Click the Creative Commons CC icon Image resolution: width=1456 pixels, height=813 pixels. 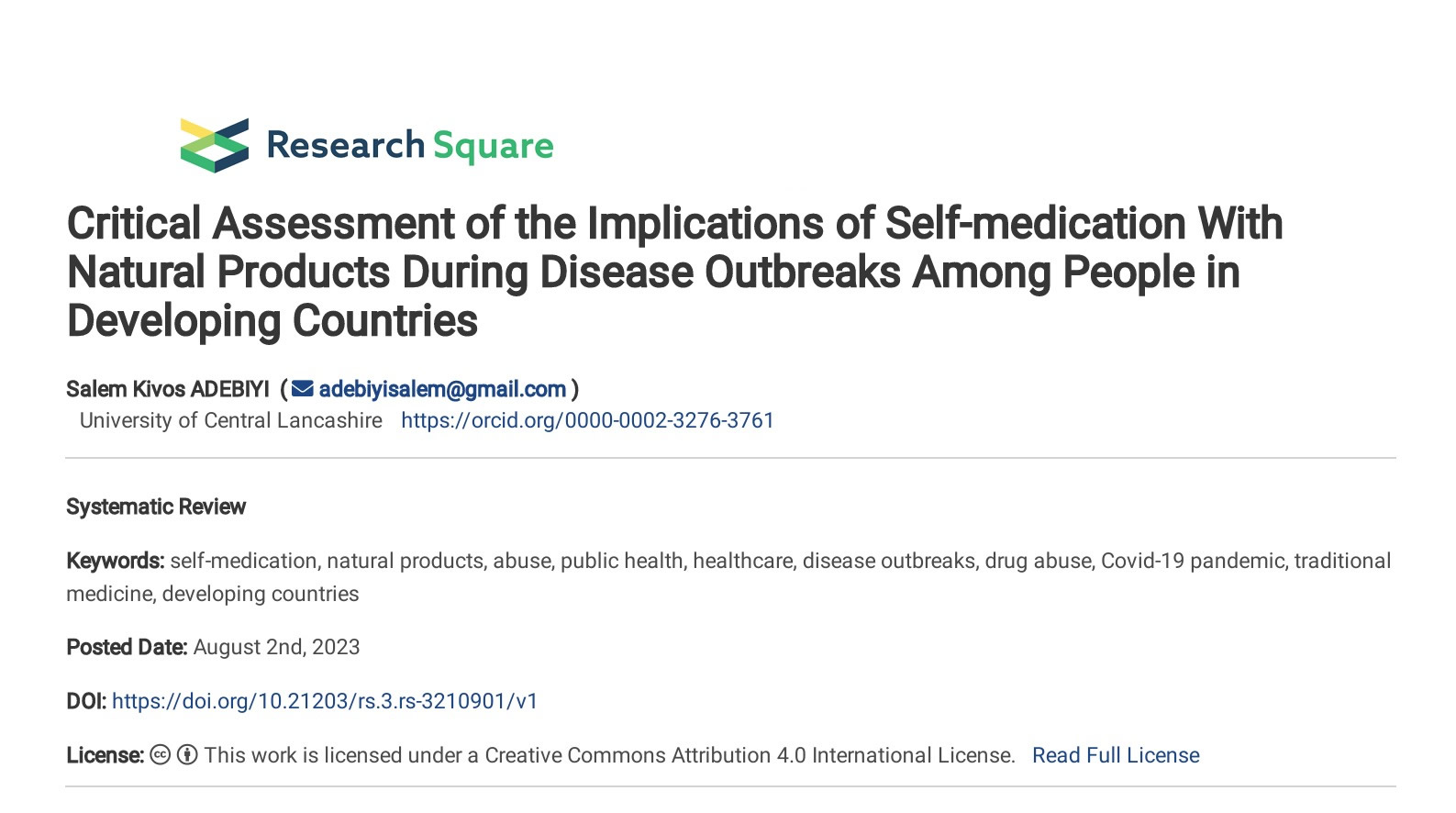161,755
